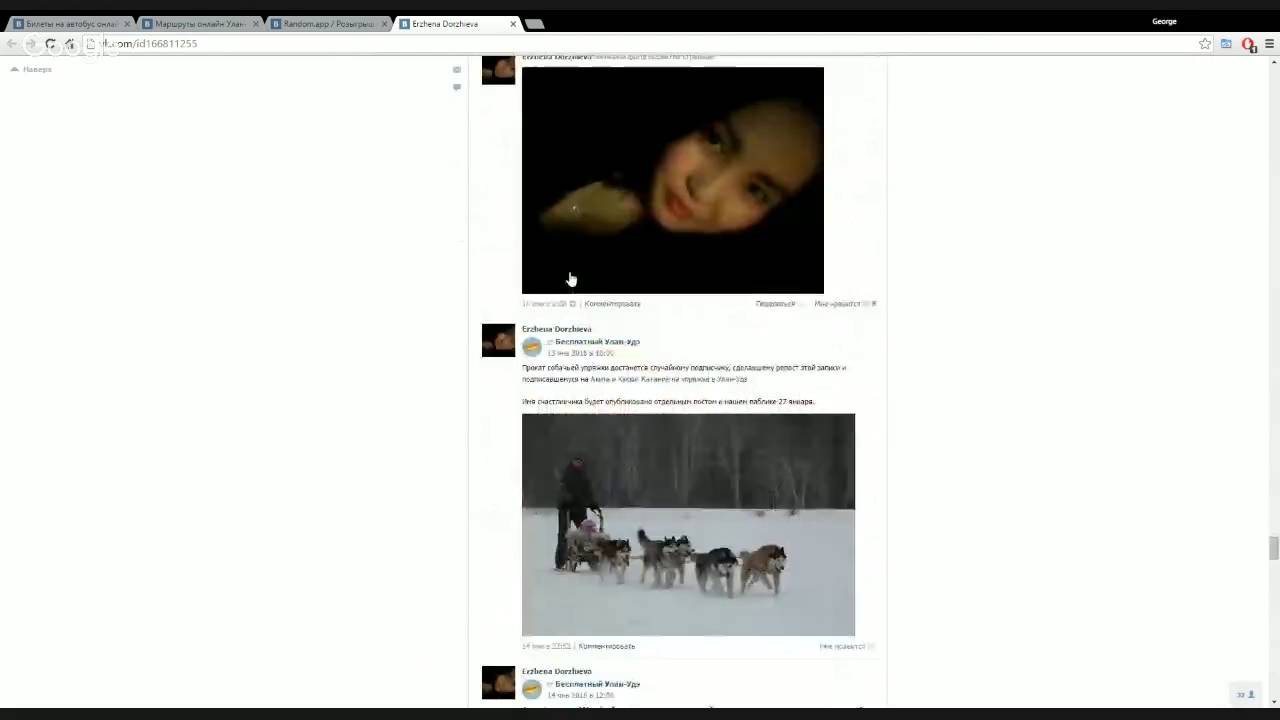Image resolution: width=1280 pixels, height=720 pixels.
Task: Open 'Erzhena Dorzhieva' name on the dog sled post
Action: tap(557, 329)
